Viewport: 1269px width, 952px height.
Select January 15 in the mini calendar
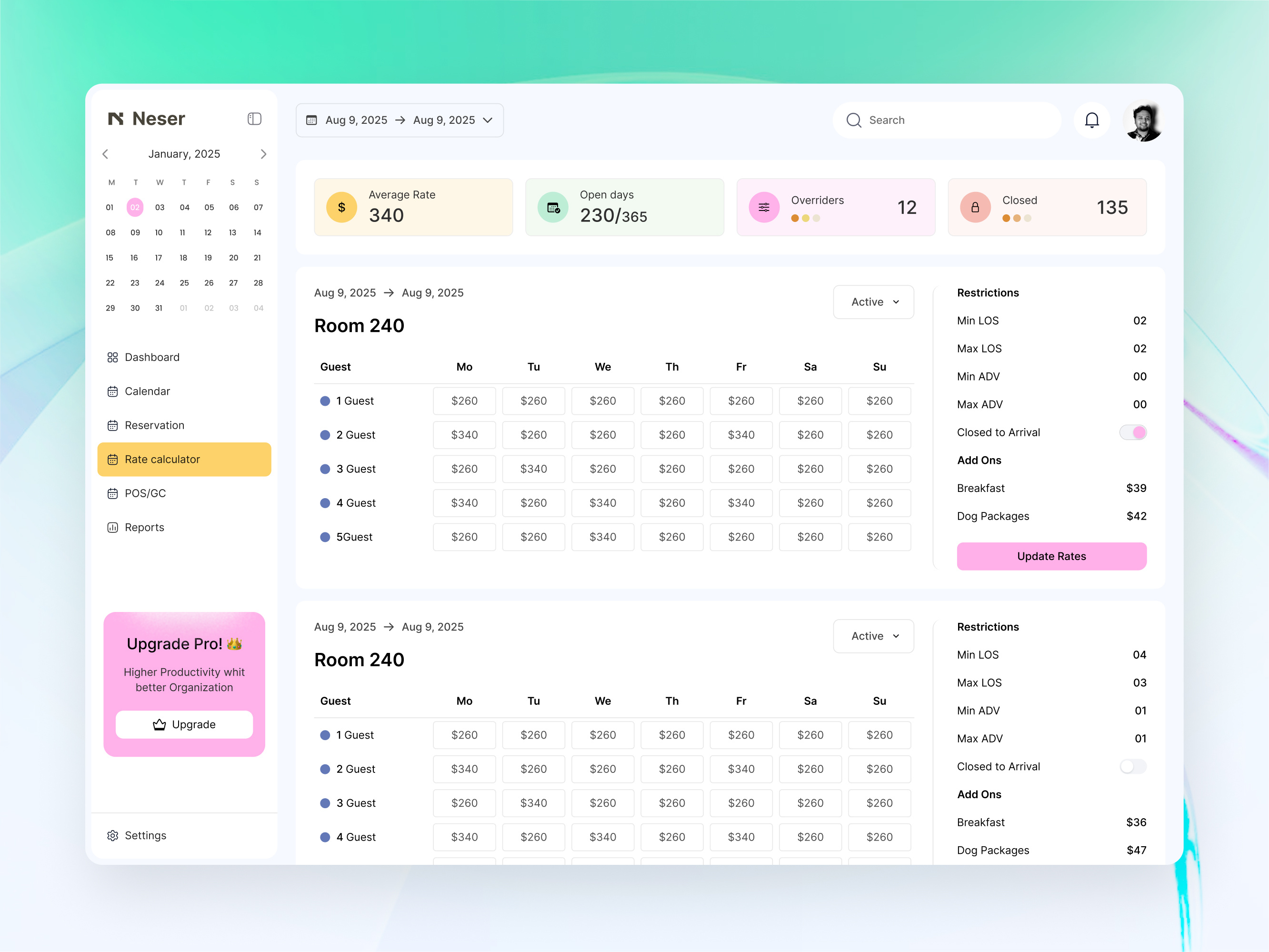point(110,258)
